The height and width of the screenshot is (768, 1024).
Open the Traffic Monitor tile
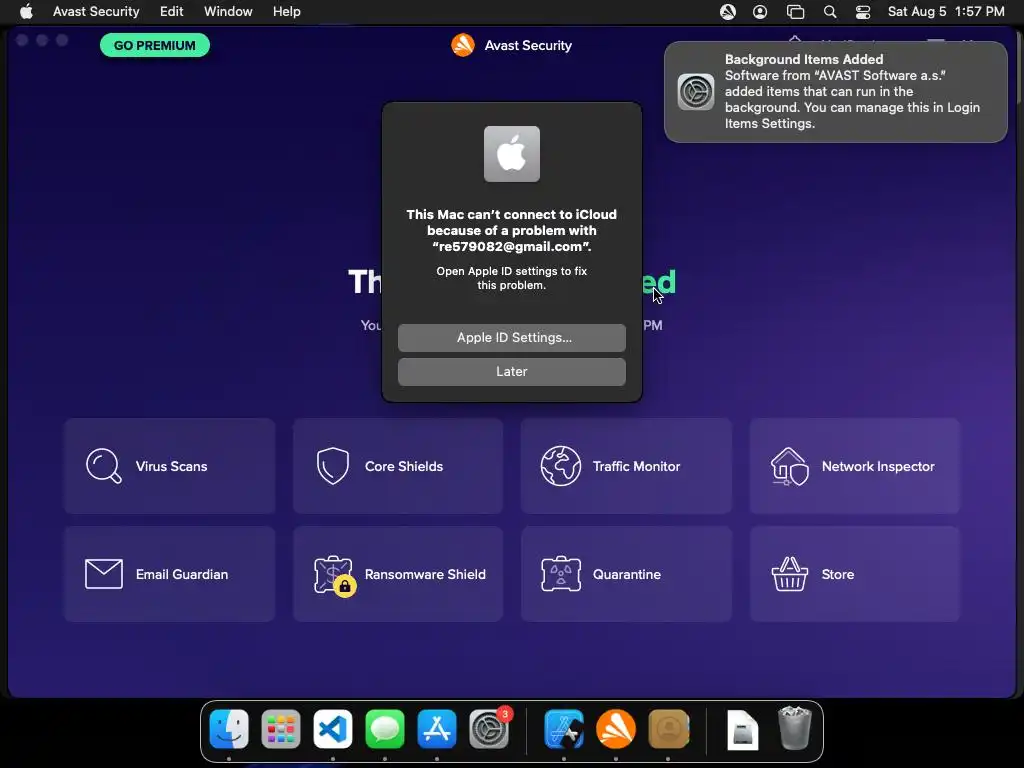[626, 466]
